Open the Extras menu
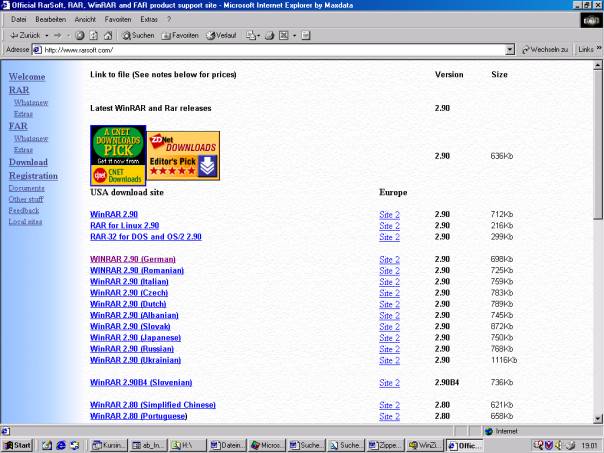 (149, 19)
